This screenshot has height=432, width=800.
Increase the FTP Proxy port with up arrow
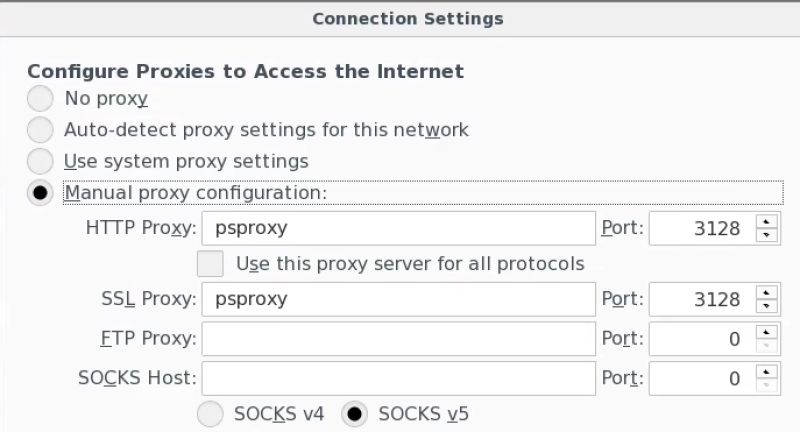coord(766,333)
